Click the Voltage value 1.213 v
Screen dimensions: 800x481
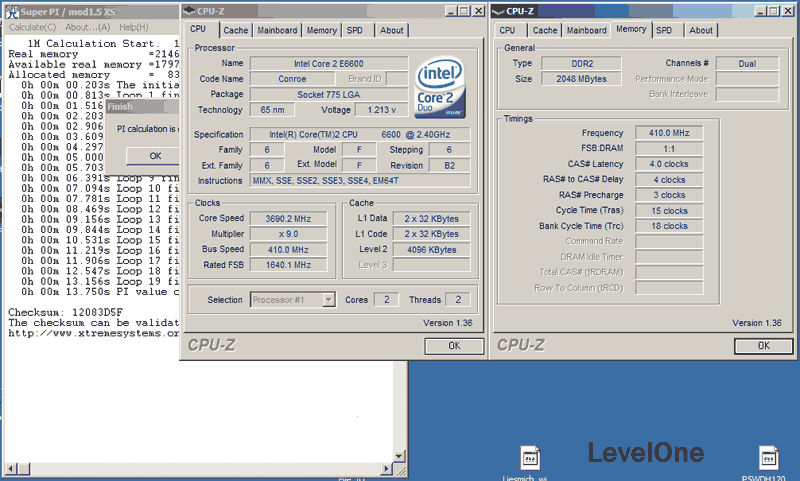point(382,110)
